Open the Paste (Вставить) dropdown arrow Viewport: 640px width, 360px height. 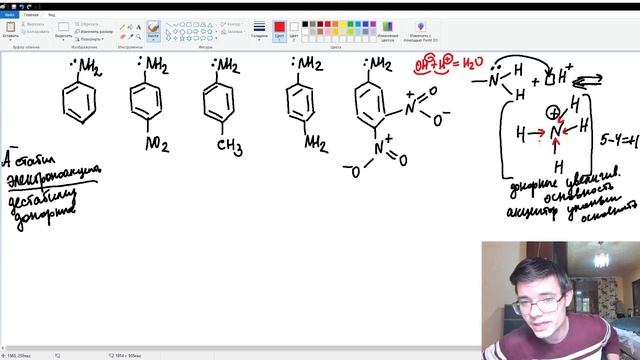10,40
